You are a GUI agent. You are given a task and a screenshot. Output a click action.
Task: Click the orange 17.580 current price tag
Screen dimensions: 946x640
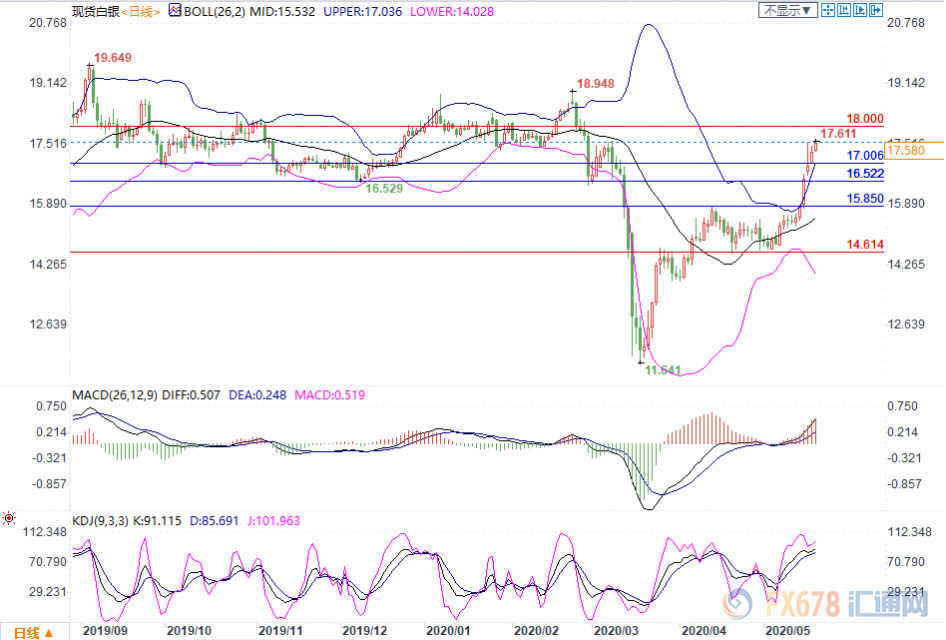(906, 150)
